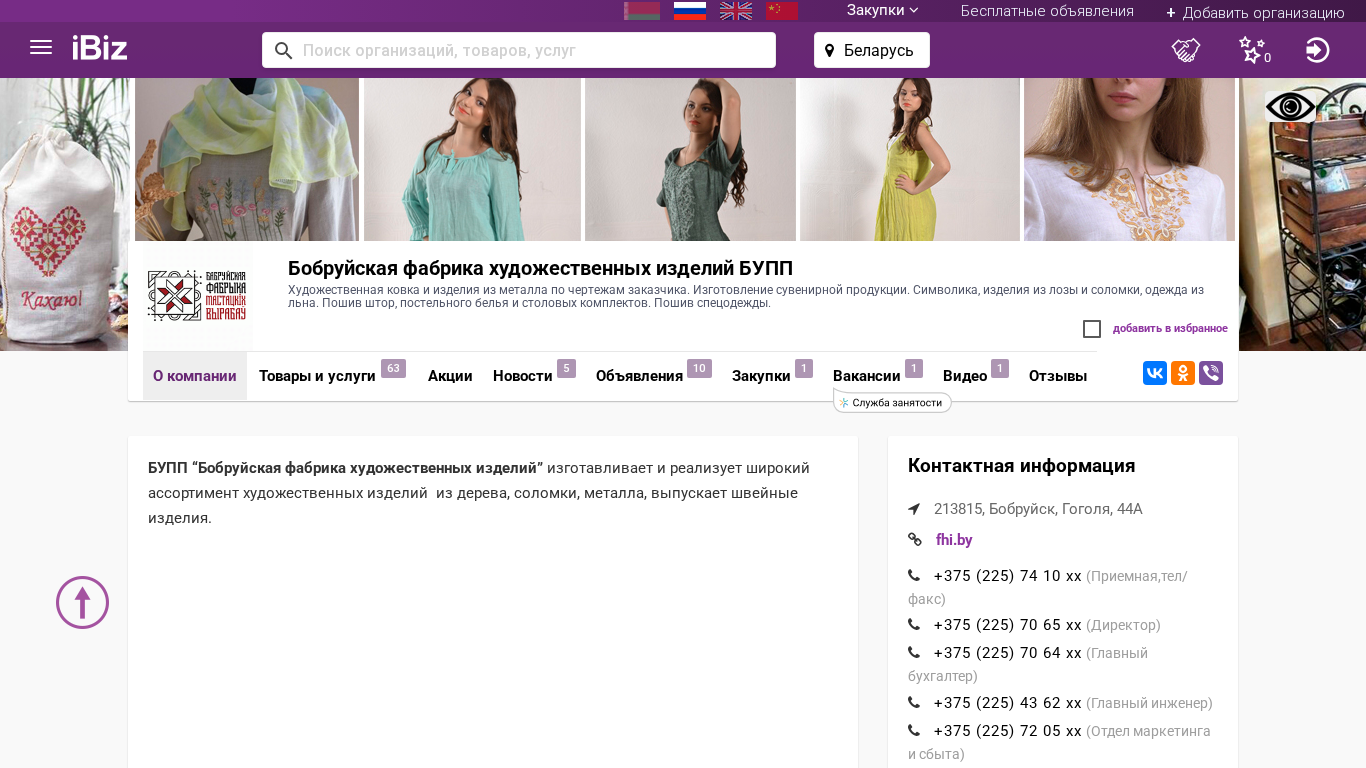This screenshot has height=768, width=1366.
Task: Click the company title heading
Action: (540, 268)
